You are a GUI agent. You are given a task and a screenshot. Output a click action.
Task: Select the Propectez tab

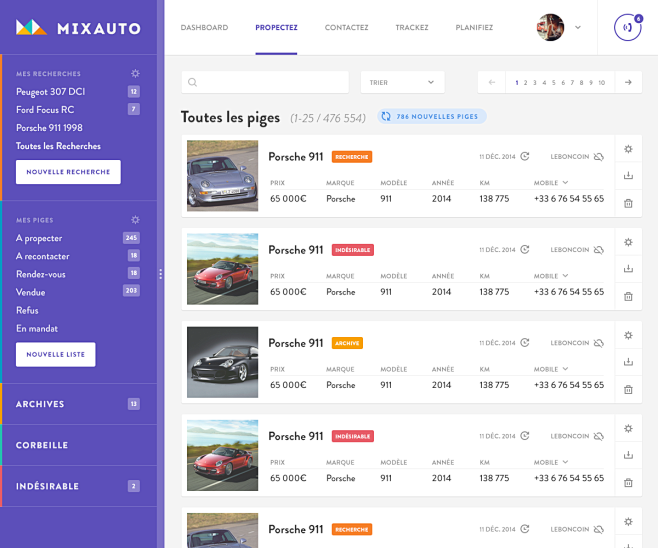point(276,28)
